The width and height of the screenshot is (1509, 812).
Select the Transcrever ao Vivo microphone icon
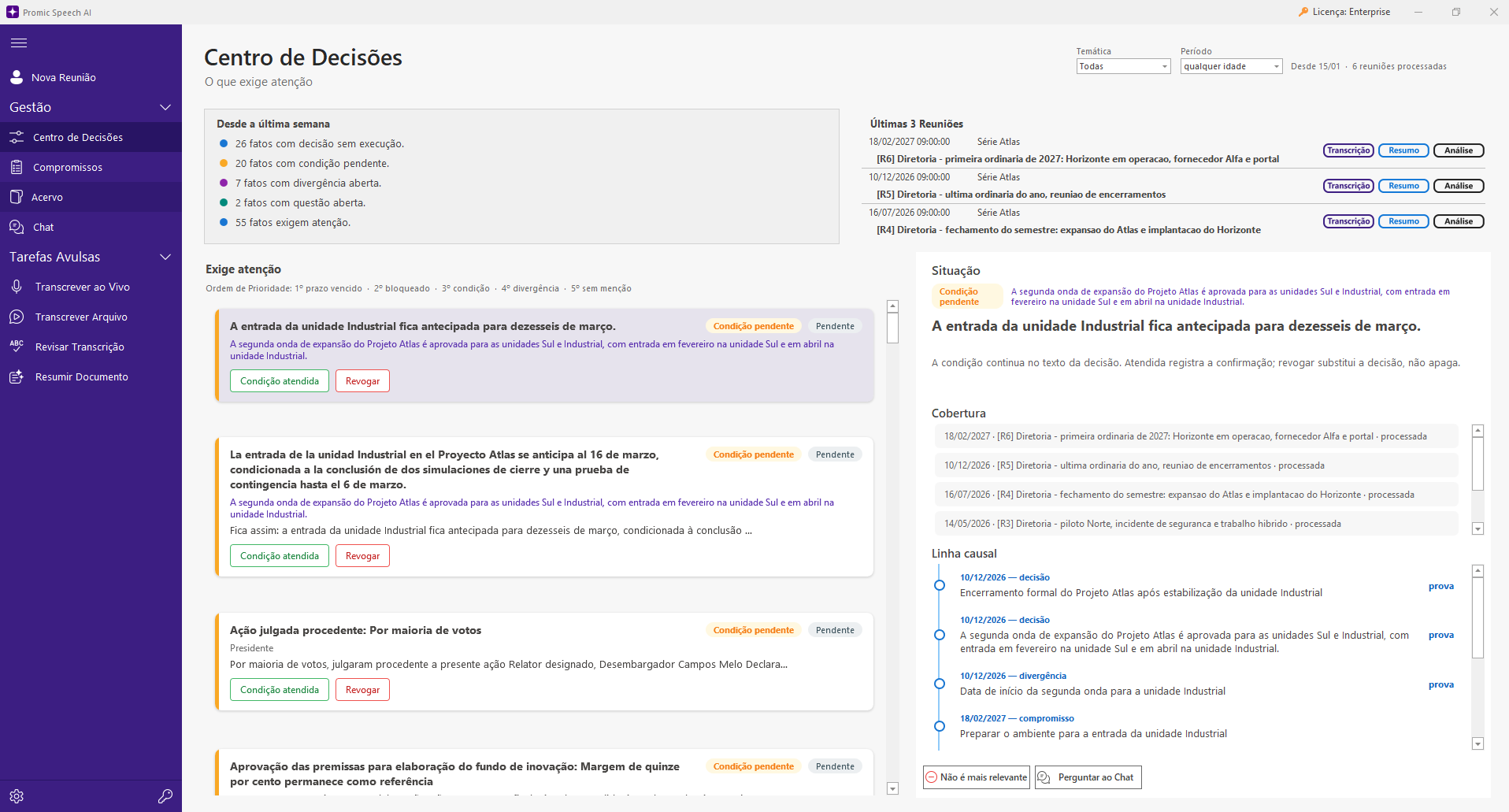(x=17, y=287)
